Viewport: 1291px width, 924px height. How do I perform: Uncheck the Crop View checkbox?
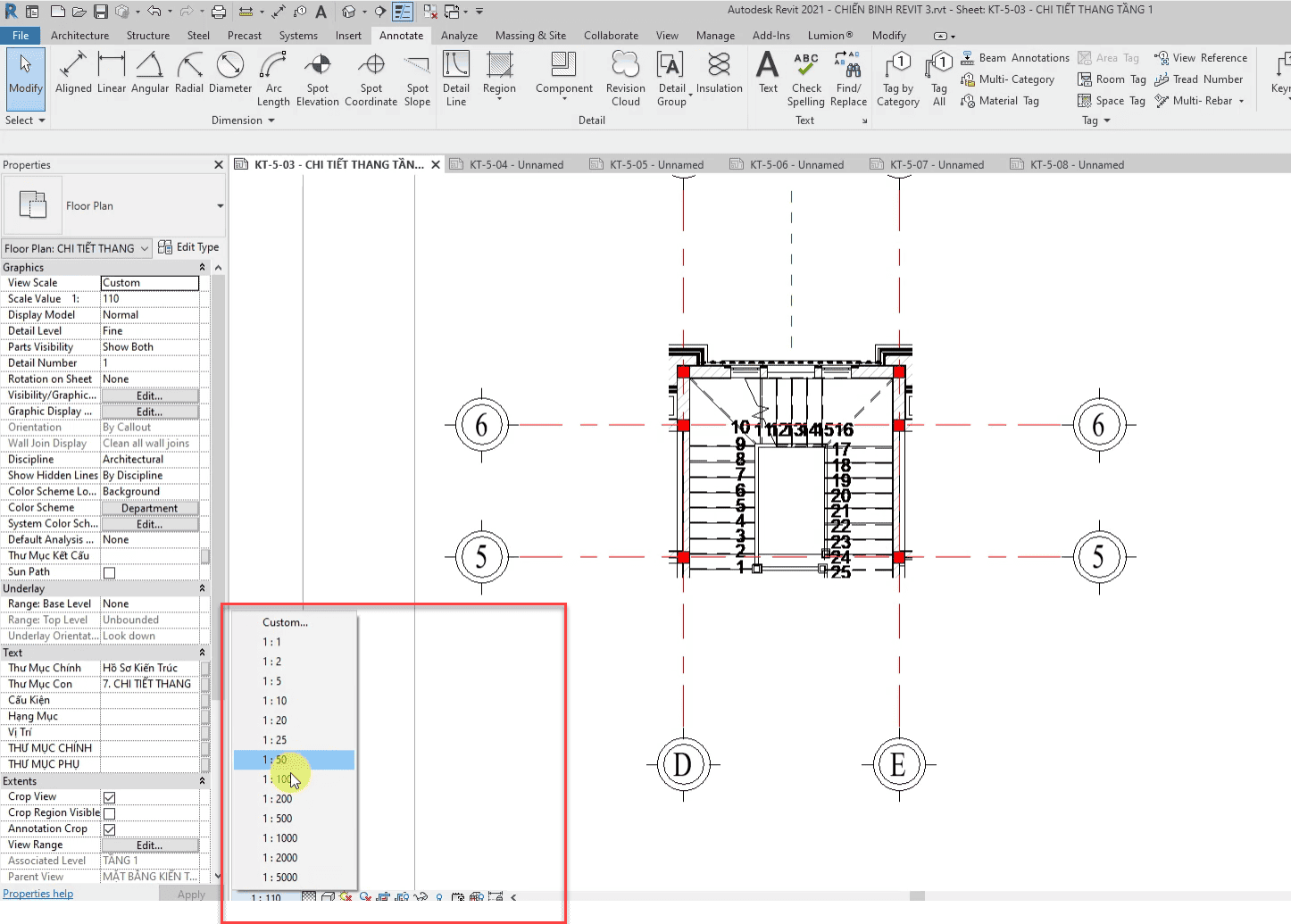[109, 797]
